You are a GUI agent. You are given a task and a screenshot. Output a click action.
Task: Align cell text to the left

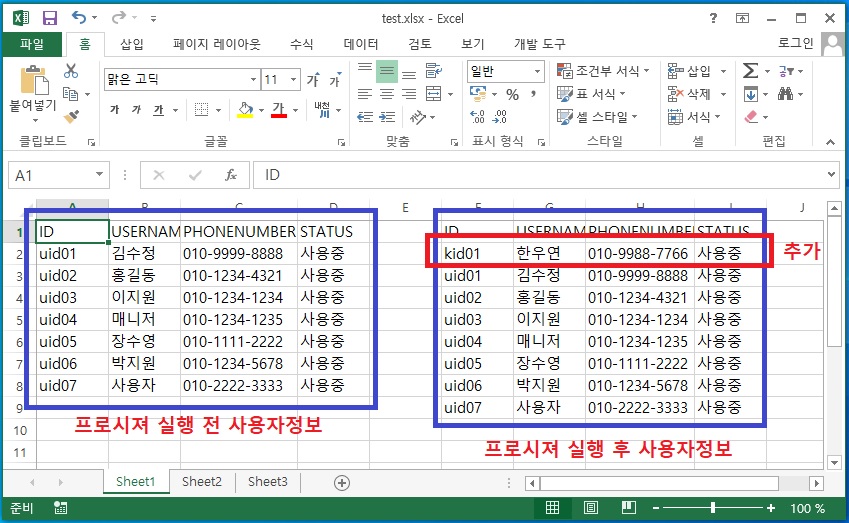(x=365, y=94)
